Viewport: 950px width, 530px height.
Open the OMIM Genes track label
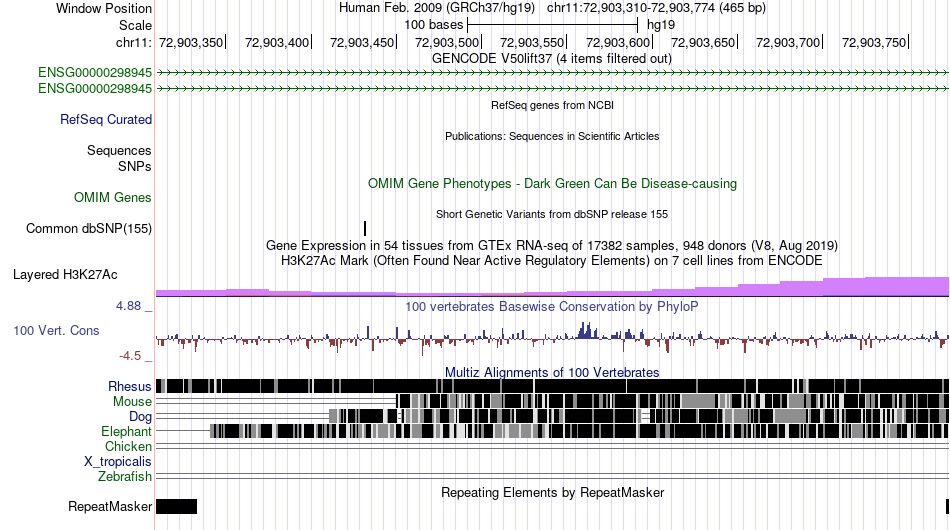coord(112,197)
